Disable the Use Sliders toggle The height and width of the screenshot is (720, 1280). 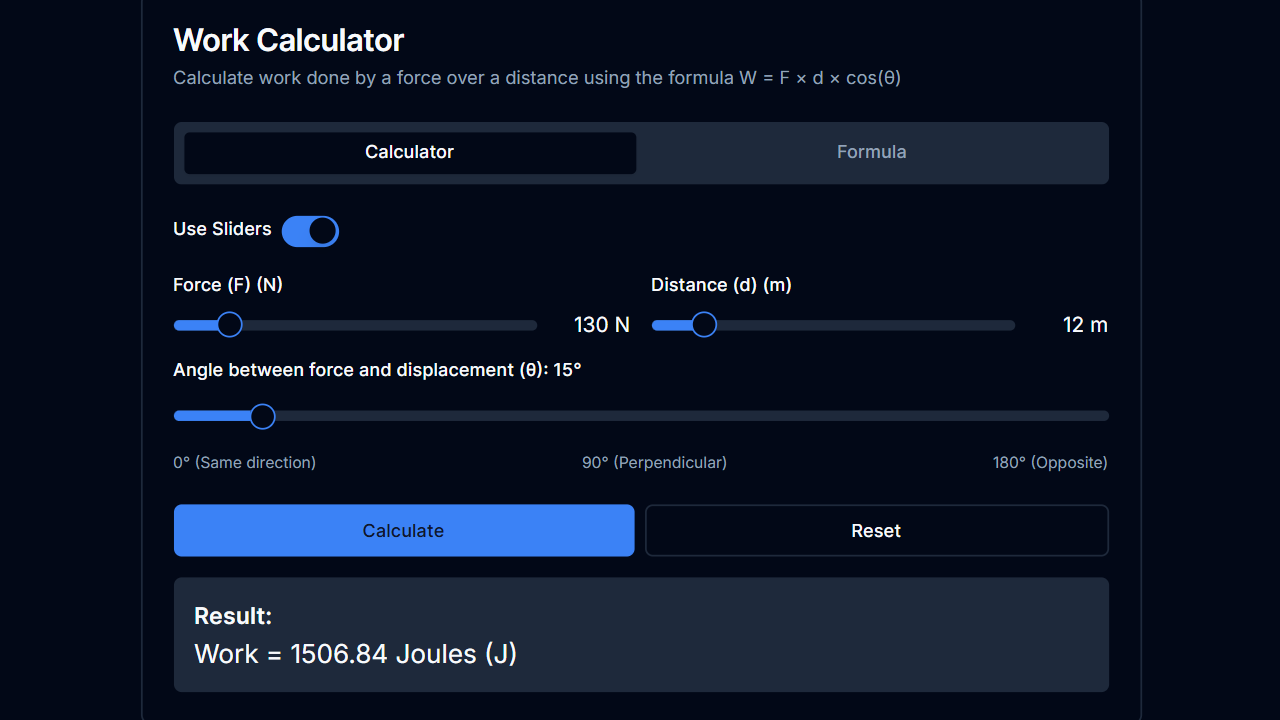(x=310, y=231)
